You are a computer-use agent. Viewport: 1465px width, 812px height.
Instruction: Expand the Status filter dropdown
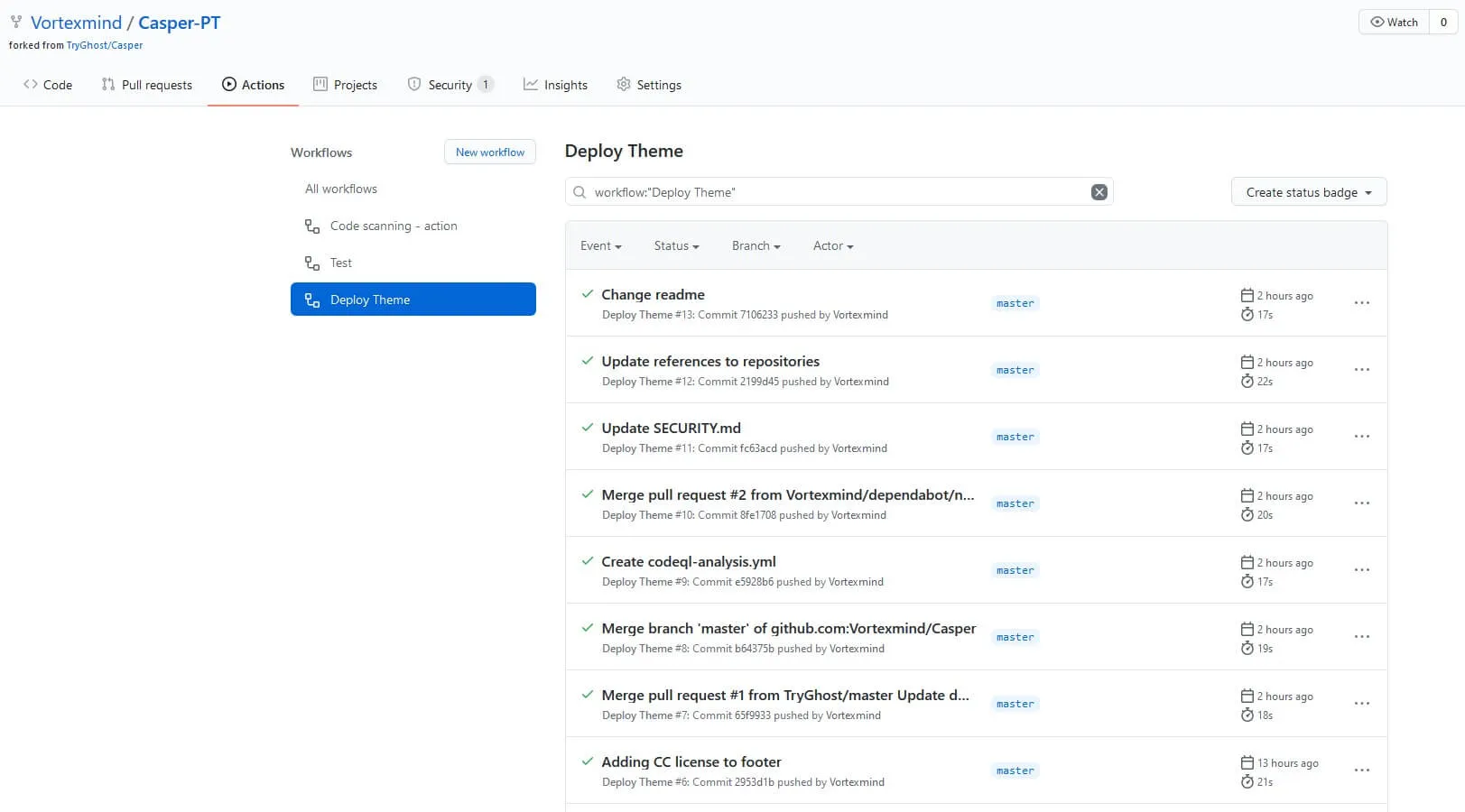click(676, 246)
